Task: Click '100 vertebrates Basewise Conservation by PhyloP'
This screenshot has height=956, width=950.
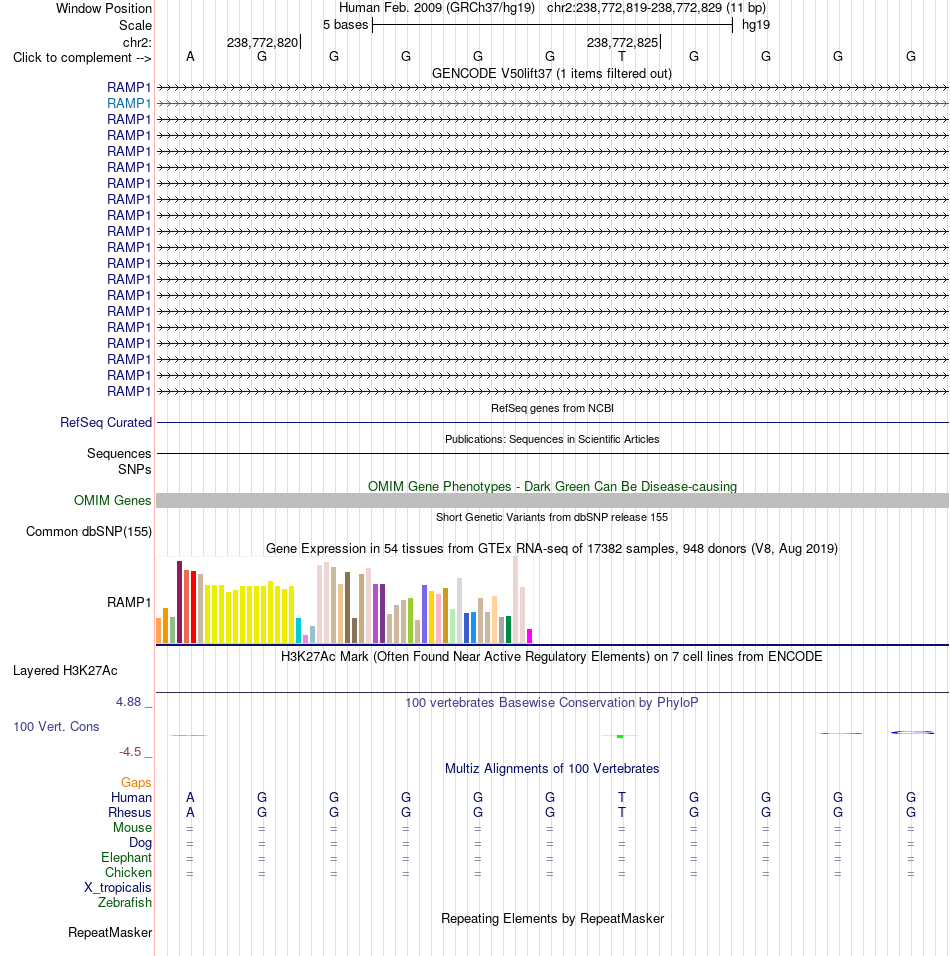Action: [552, 703]
